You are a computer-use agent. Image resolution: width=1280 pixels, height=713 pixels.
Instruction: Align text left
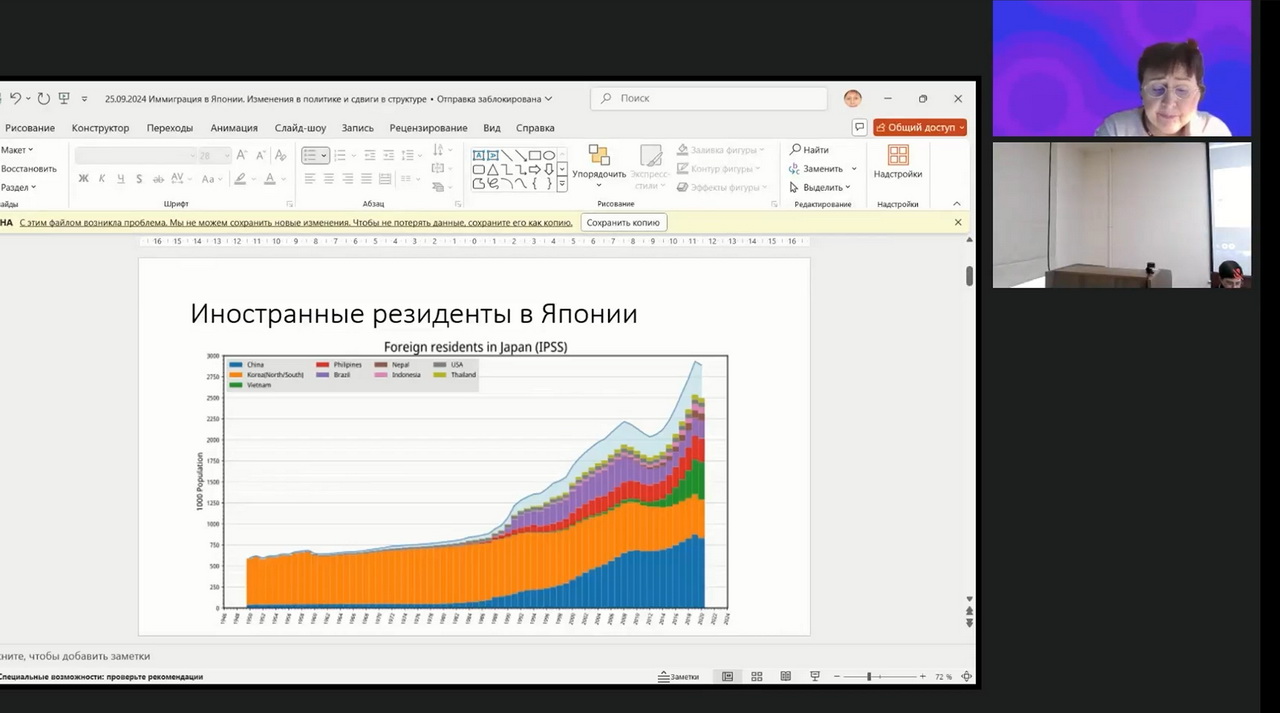[x=310, y=179]
